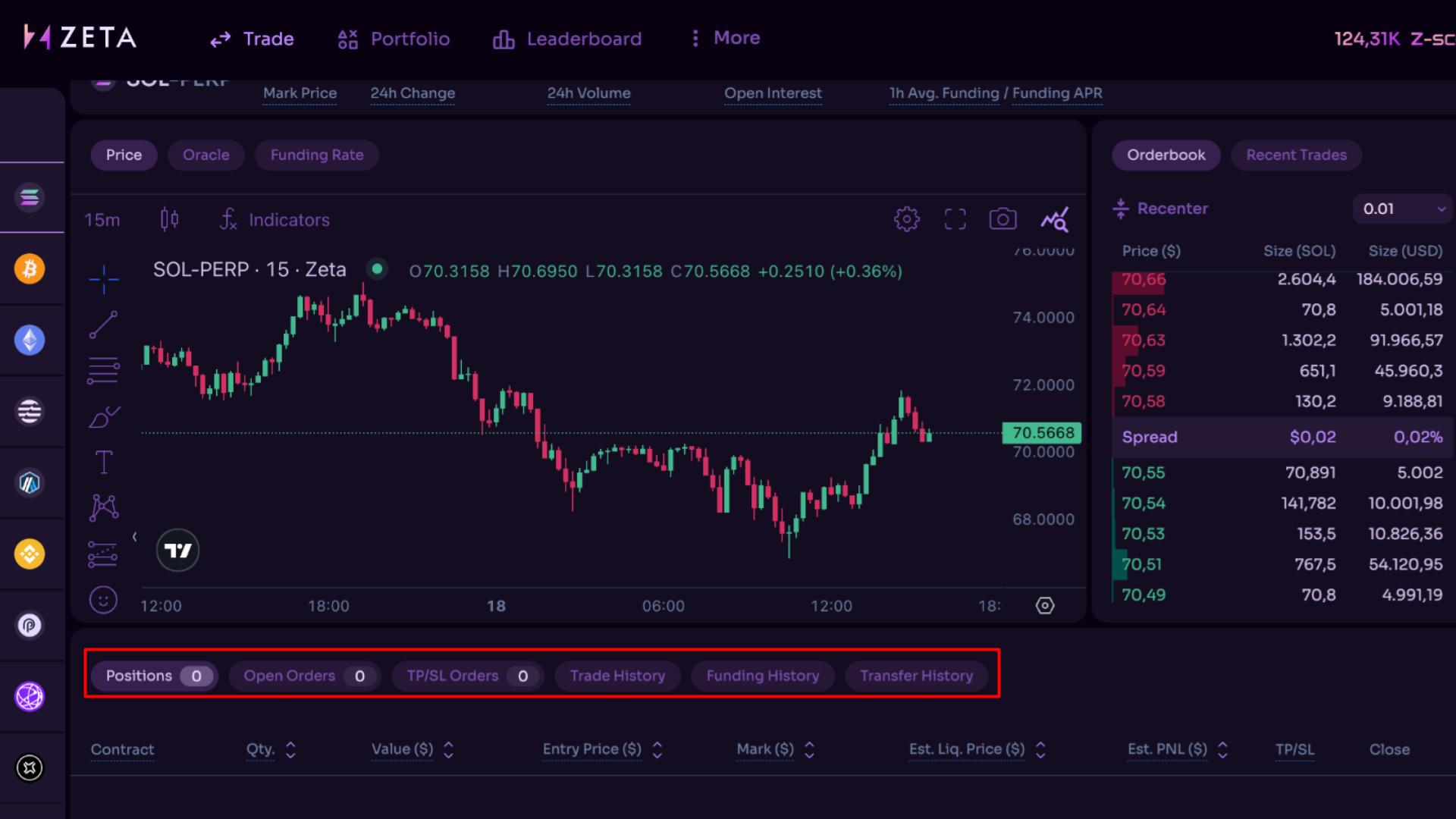Toggle chart fullscreen mode
Viewport: 1456px width, 819px height.
pyautogui.click(x=954, y=220)
